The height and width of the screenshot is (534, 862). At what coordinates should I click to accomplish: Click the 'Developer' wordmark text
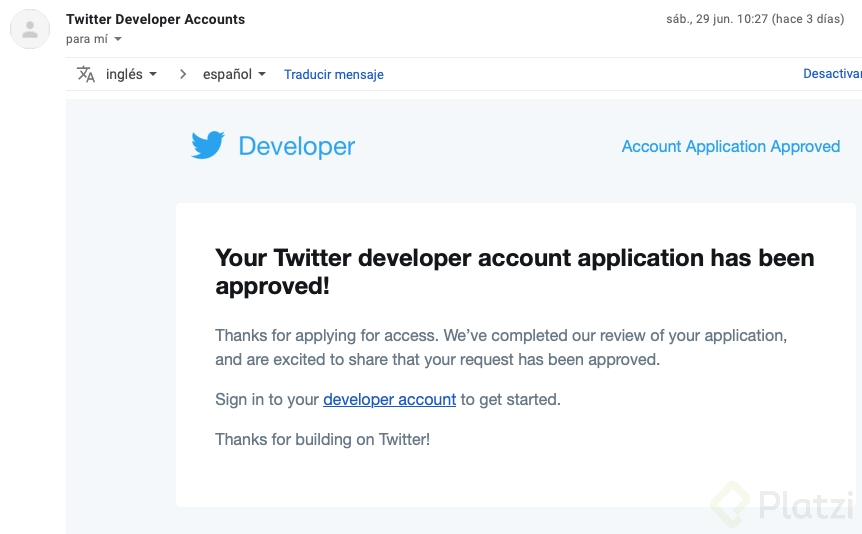pos(296,146)
